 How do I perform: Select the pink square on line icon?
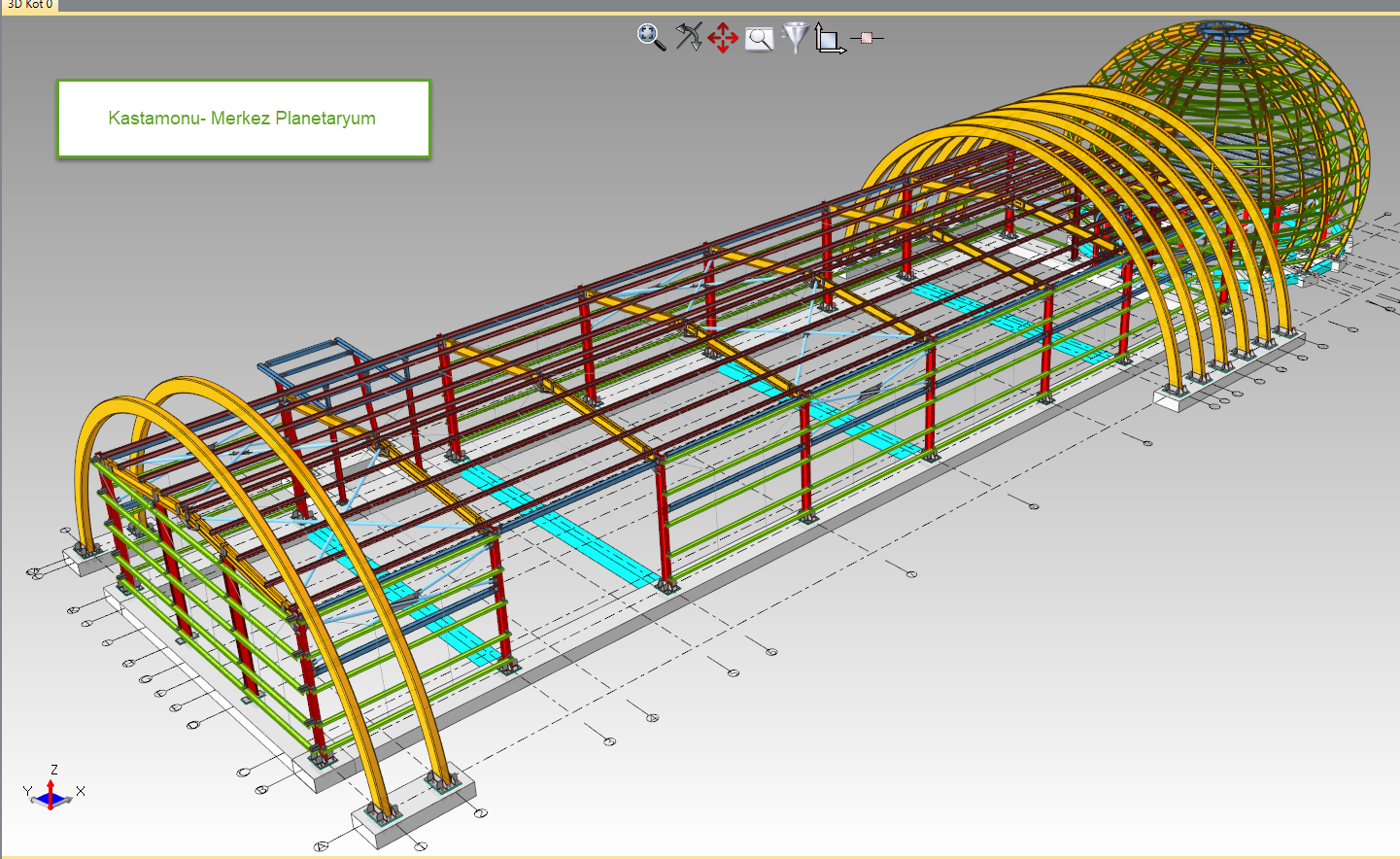[x=867, y=38]
